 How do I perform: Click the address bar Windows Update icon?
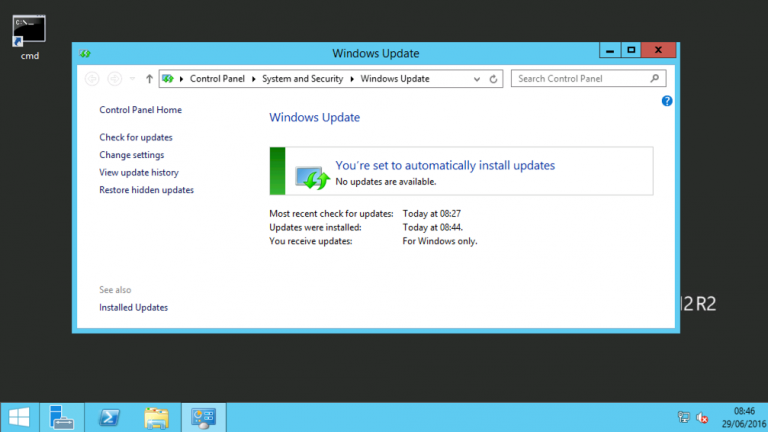point(168,78)
